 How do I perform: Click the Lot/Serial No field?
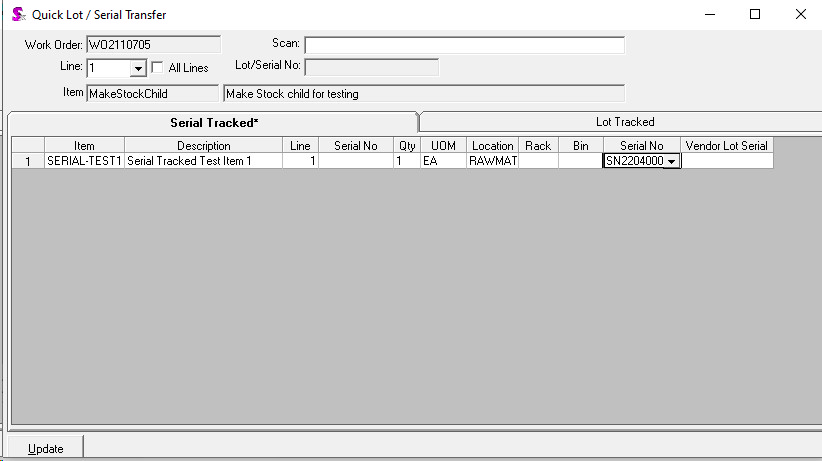pos(371,67)
